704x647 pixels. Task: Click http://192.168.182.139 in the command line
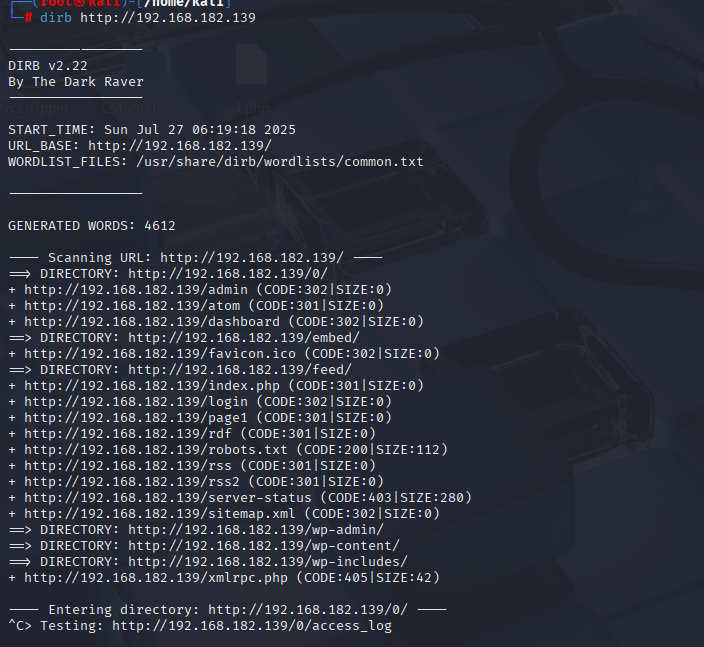[168, 18]
